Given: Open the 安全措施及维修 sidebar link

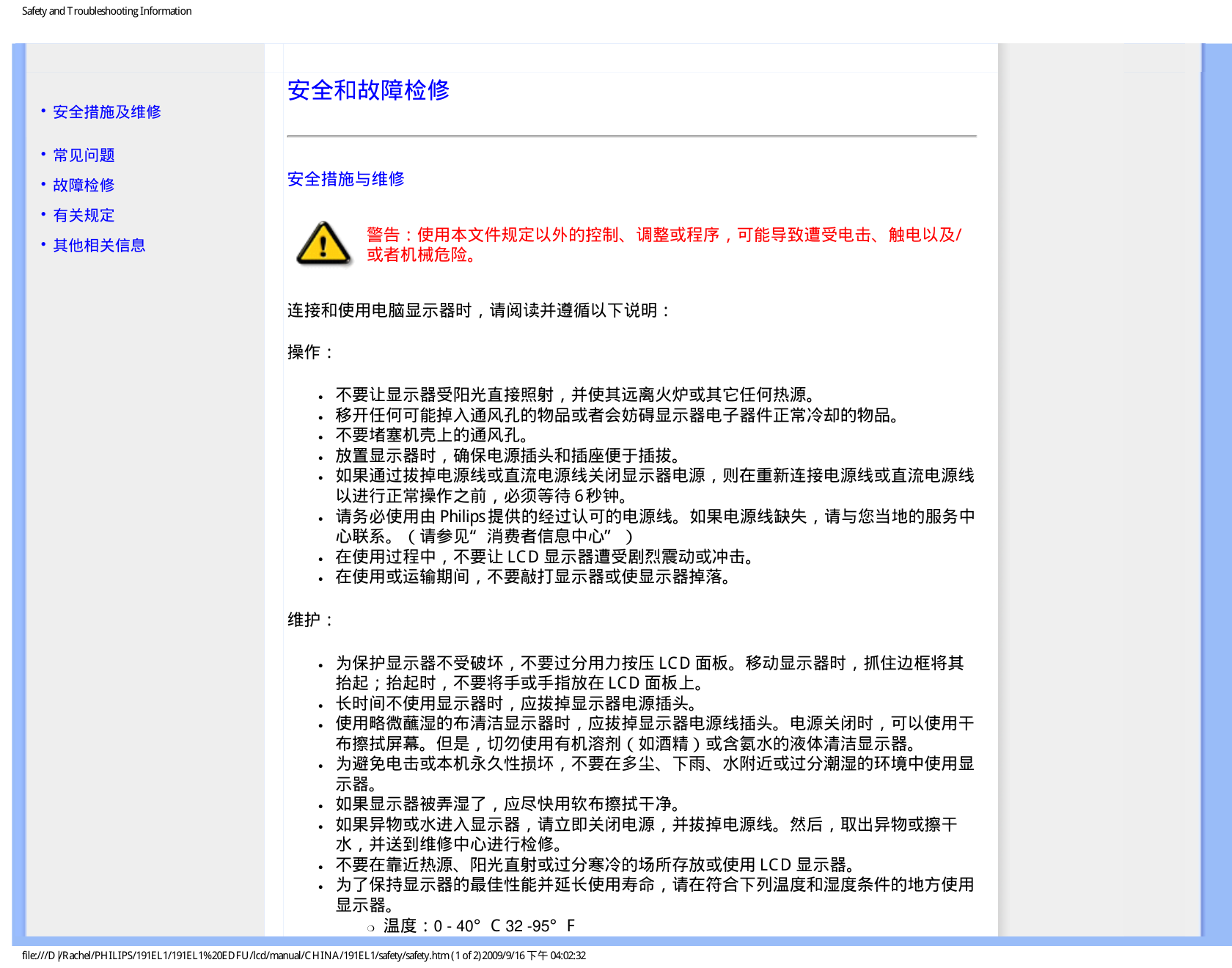Looking at the screenshot, I should (x=107, y=112).
